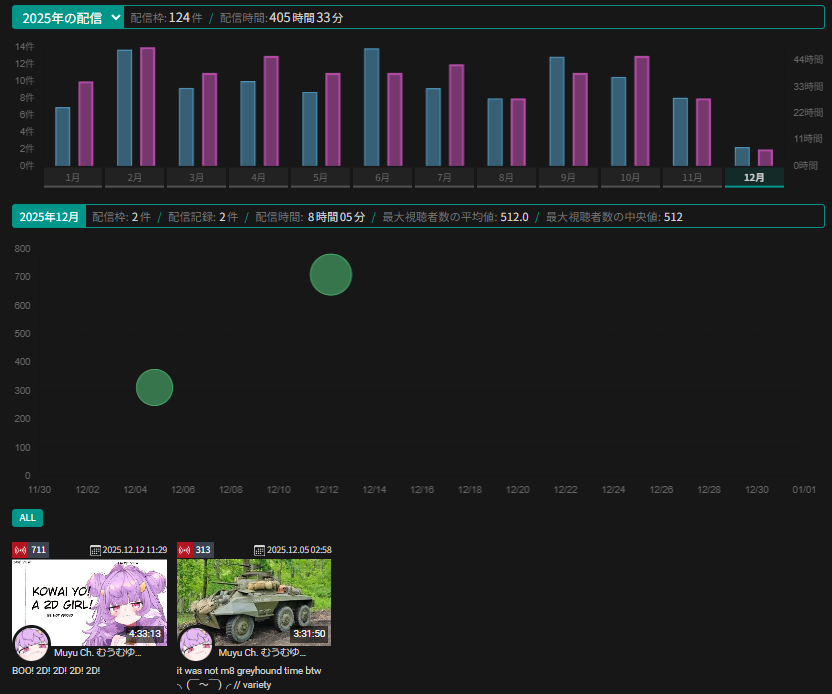Click the 313 peak viewer count

(203, 550)
